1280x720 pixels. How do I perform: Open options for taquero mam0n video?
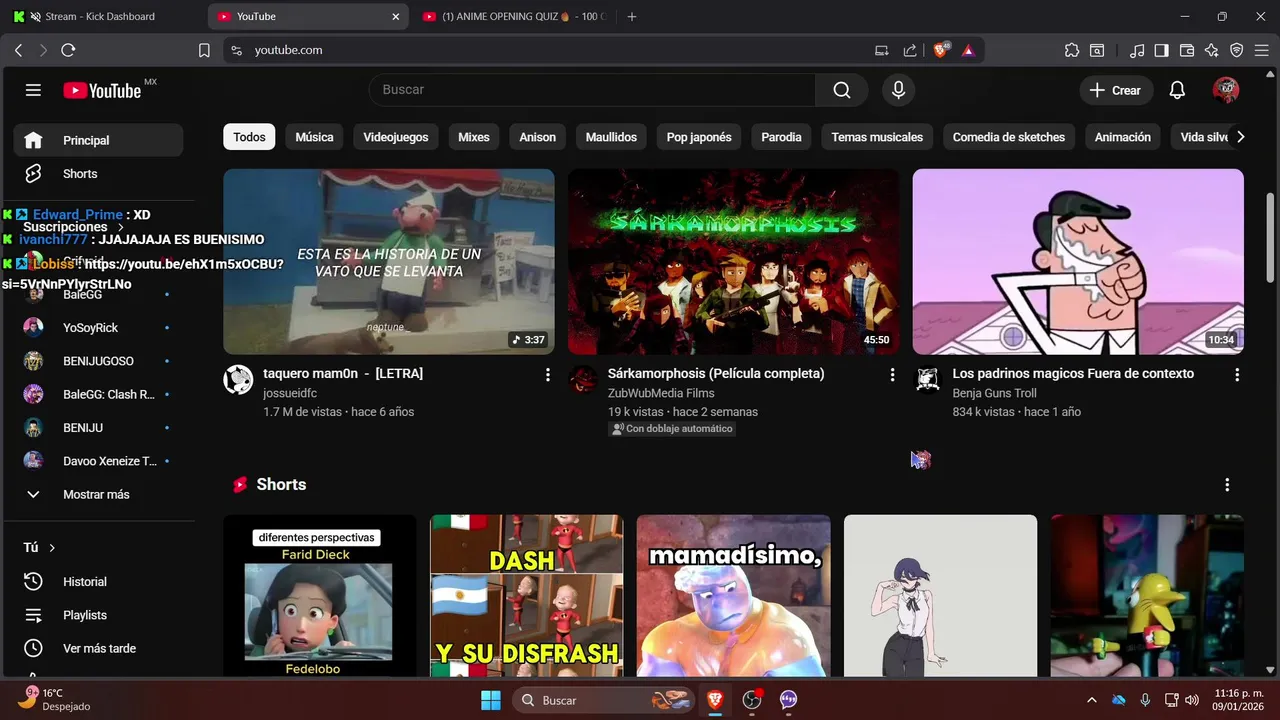(x=547, y=374)
